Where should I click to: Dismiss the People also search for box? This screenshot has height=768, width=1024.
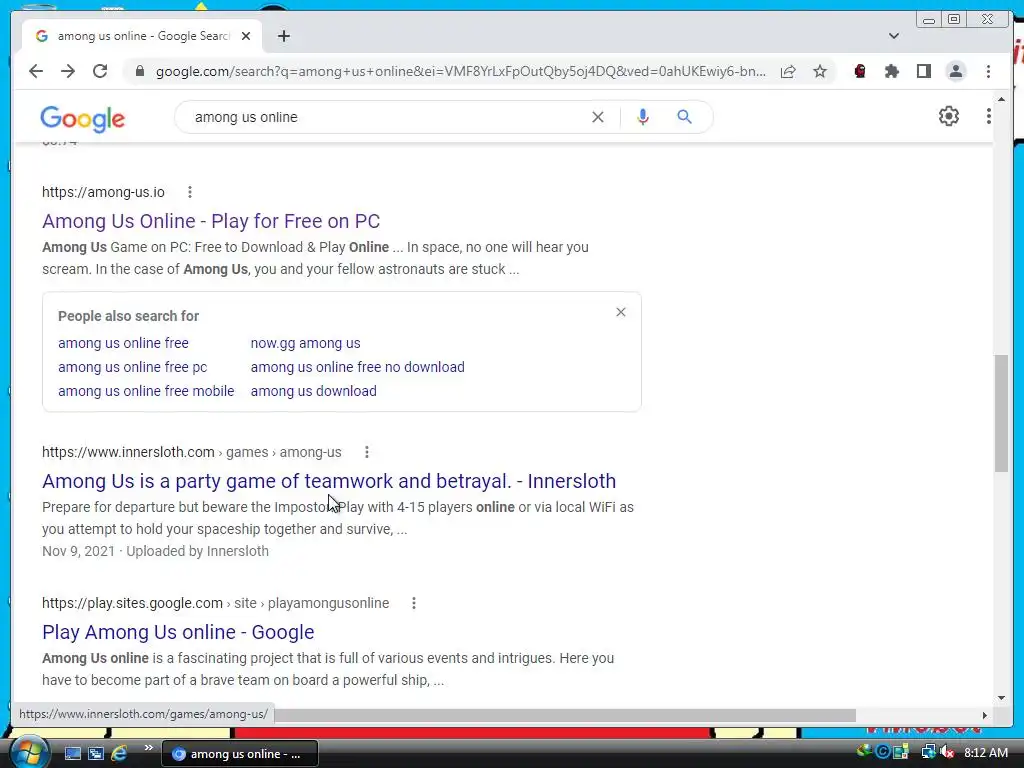tap(620, 312)
